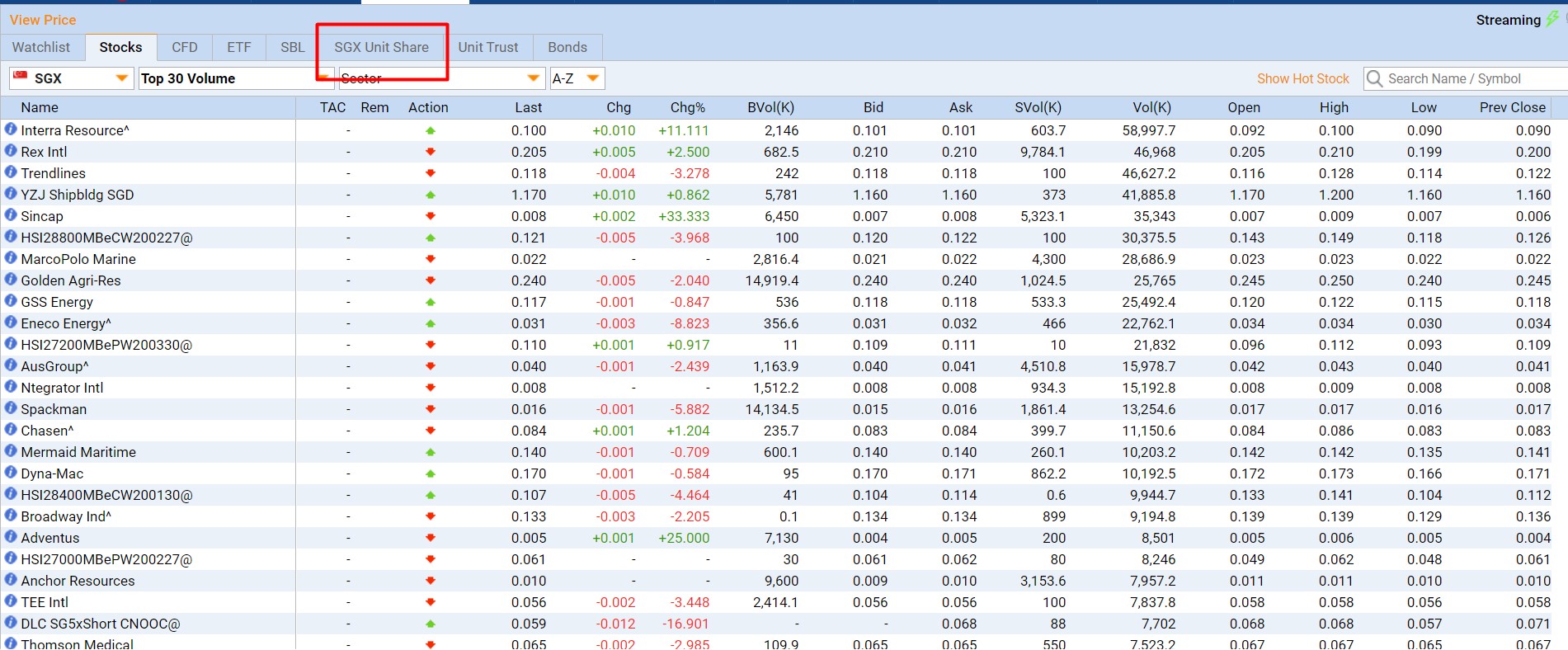Open the SBL tab
Viewport: 1568px width, 650px height.
(x=293, y=47)
